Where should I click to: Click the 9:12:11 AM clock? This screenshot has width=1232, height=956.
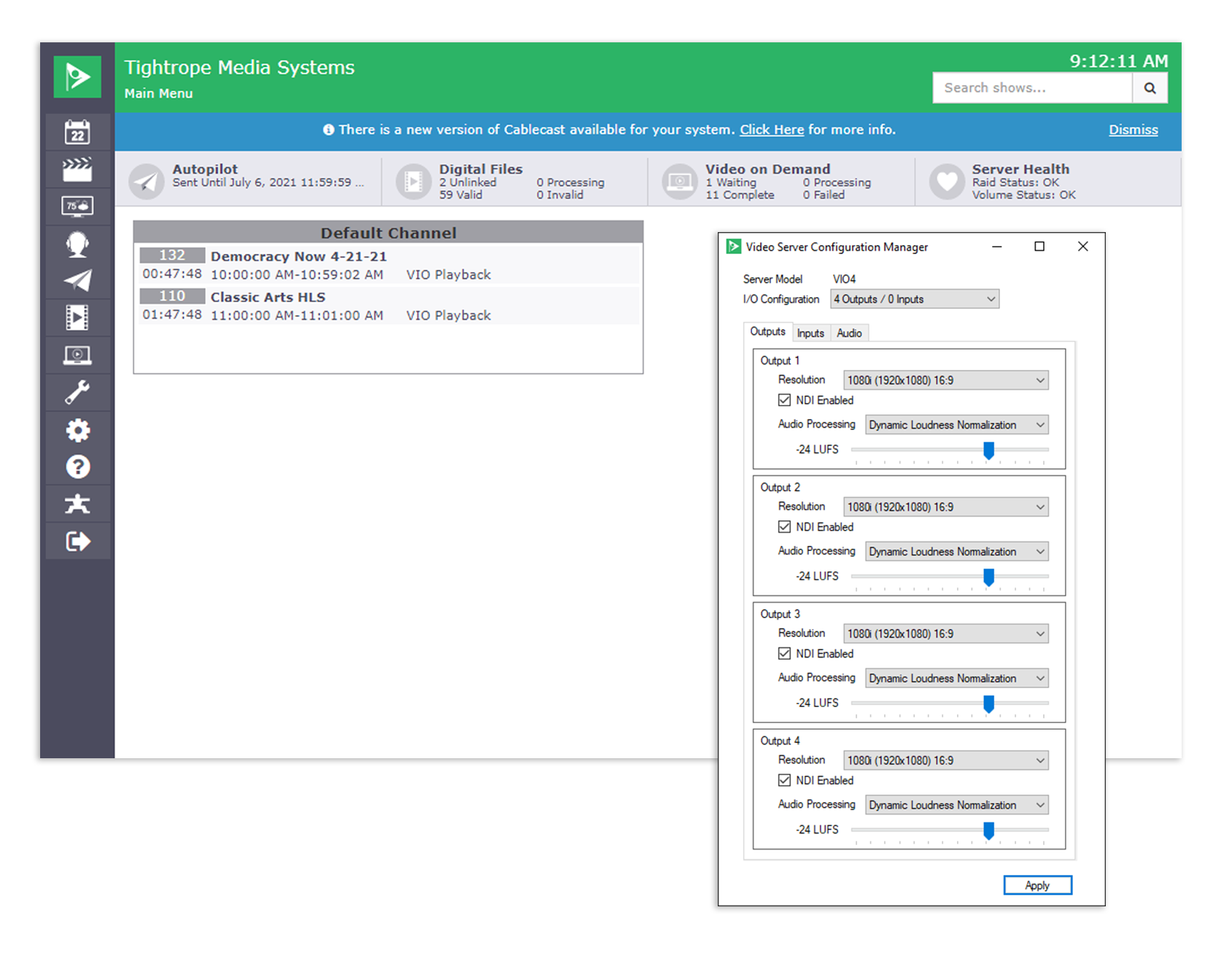(1119, 61)
